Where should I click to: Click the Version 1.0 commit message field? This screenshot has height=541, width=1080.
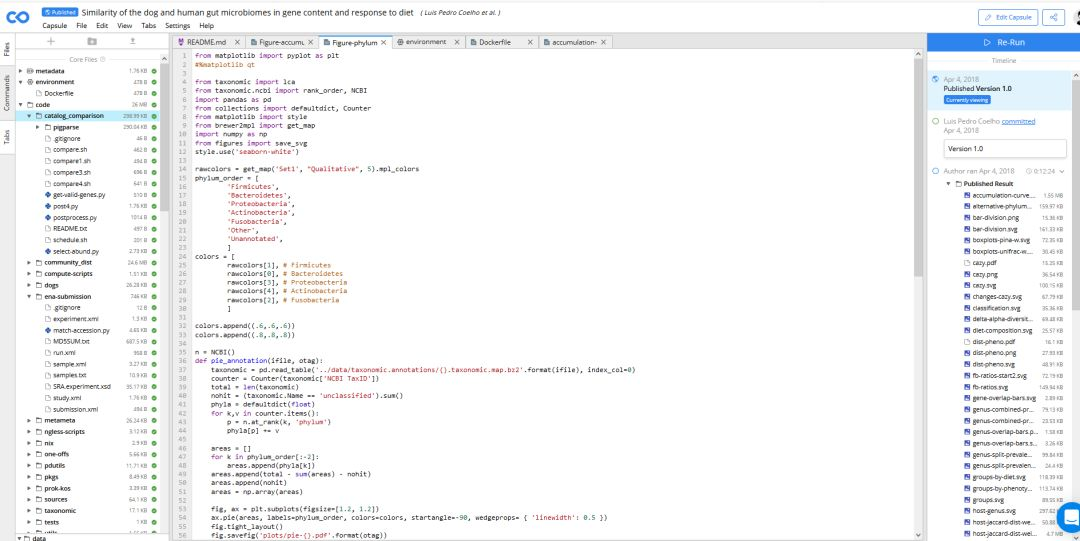tap(1005, 148)
